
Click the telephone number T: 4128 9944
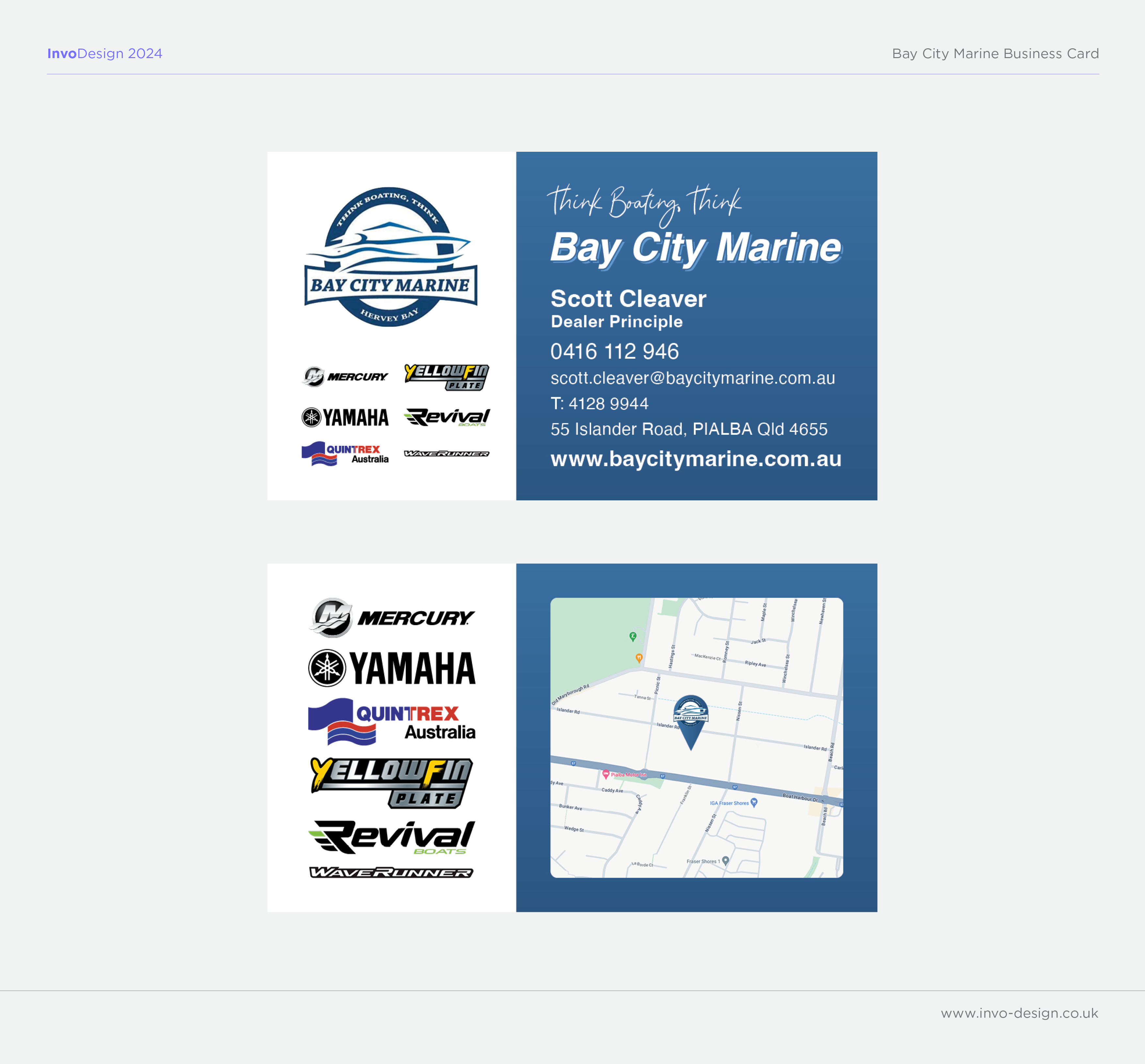click(599, 404)
